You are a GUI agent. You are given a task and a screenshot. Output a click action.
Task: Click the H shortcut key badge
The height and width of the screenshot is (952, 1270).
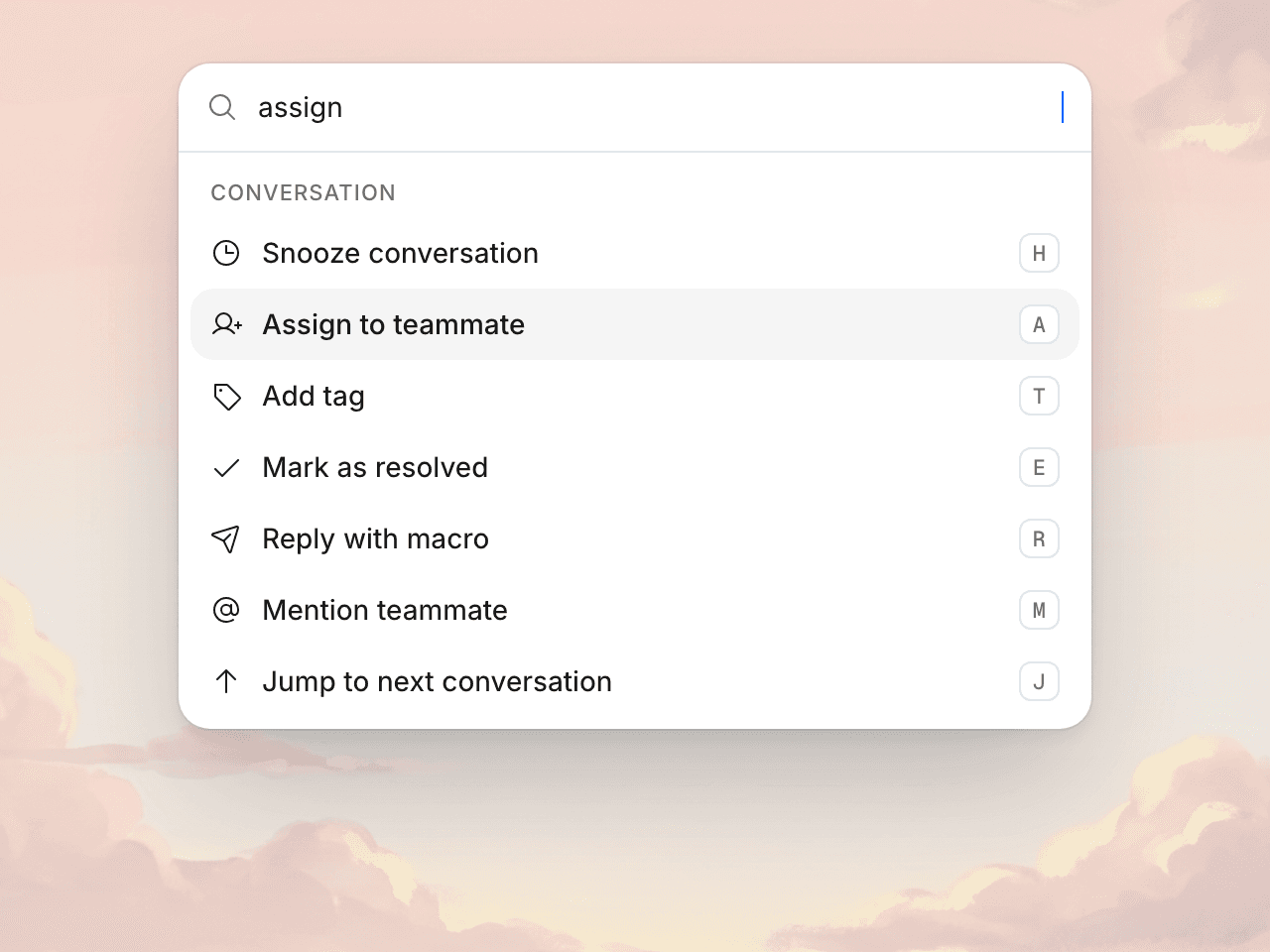[x=1039, y=253]
